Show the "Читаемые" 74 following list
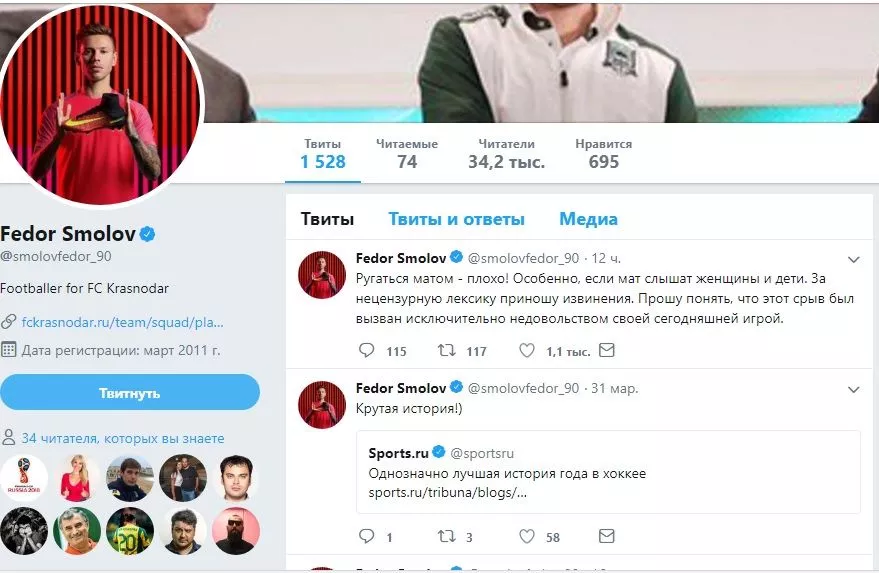This screenshot has height=573, width=879. [407, 153]
